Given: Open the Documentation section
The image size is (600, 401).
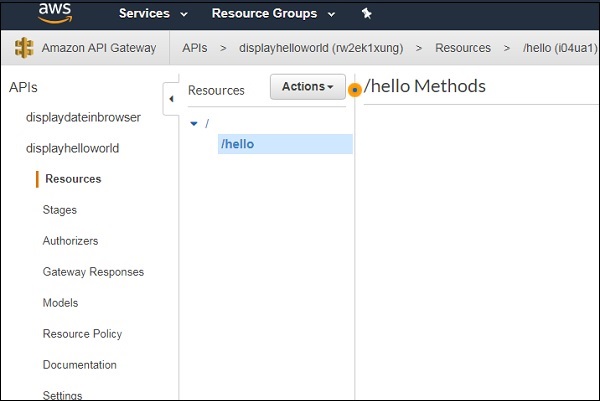Looking at the screenshot, I should point(79,365).
